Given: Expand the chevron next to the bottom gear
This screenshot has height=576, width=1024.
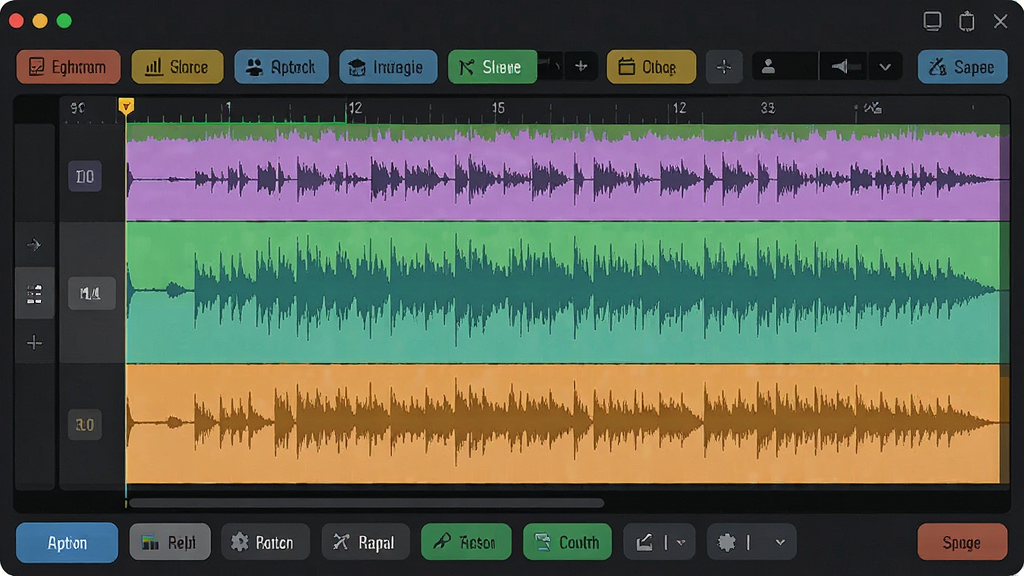Looking at the screenshot, I should 780,543.
